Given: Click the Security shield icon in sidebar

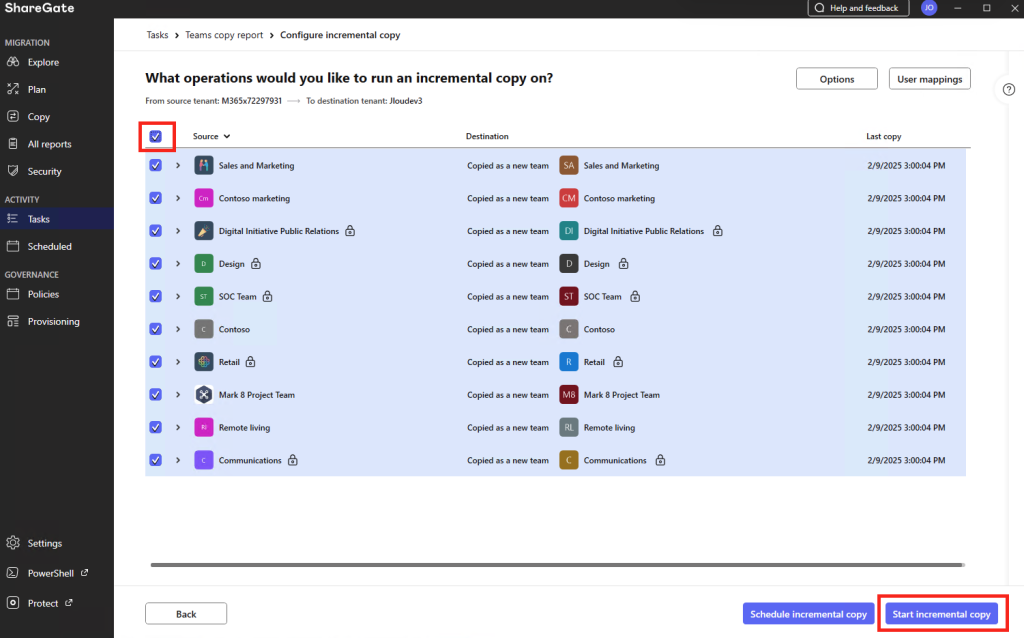Looking at the screenshot, I should [x=13, y=171].
